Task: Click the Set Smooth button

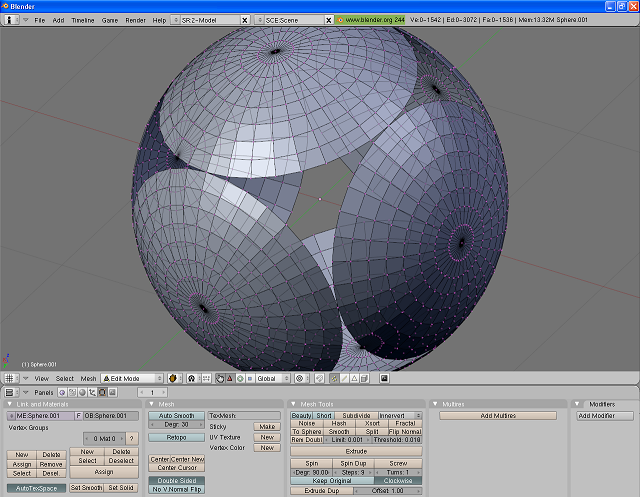Action: [87, 487]
